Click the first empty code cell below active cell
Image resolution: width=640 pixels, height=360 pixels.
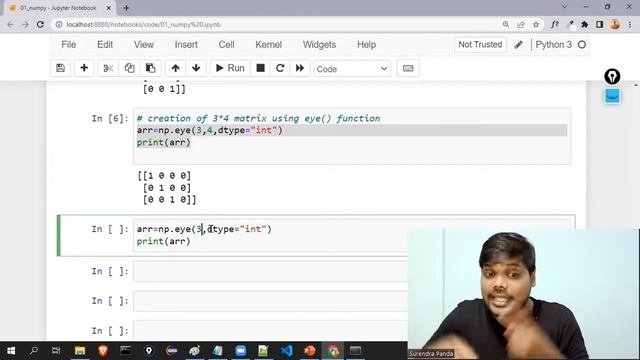(270, 272)
